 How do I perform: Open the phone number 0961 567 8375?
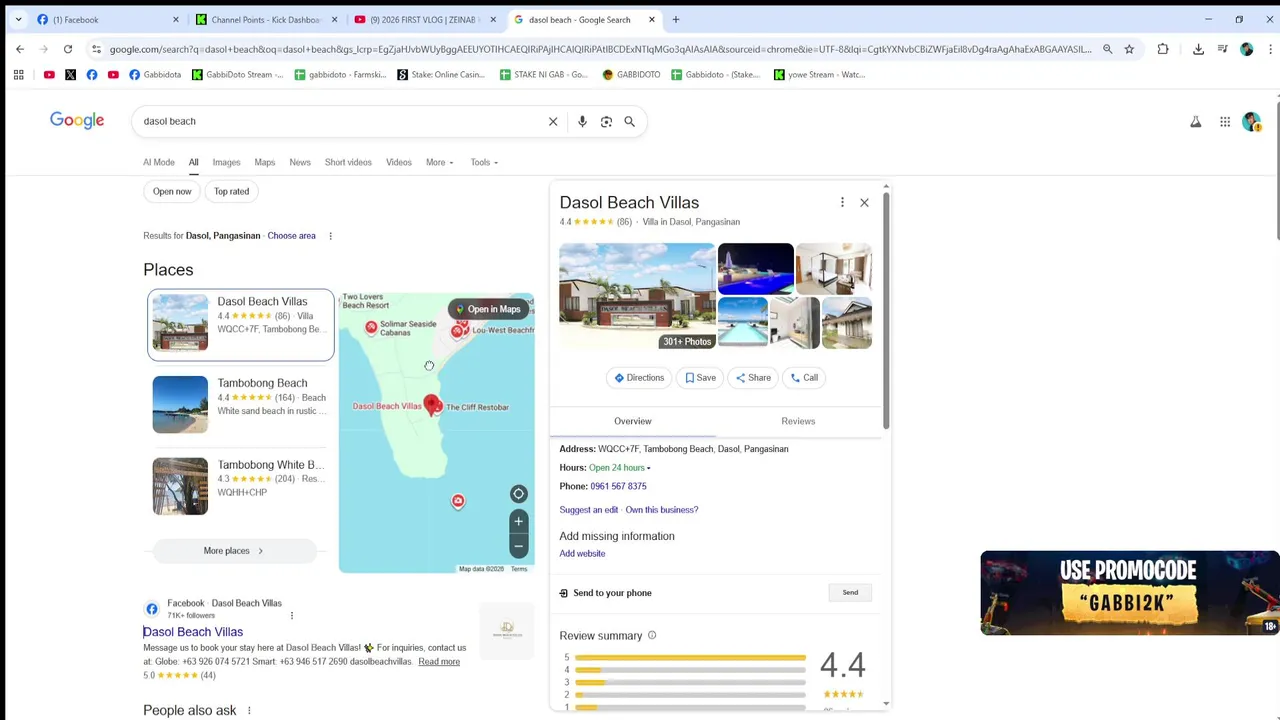(x=618, y=486)
